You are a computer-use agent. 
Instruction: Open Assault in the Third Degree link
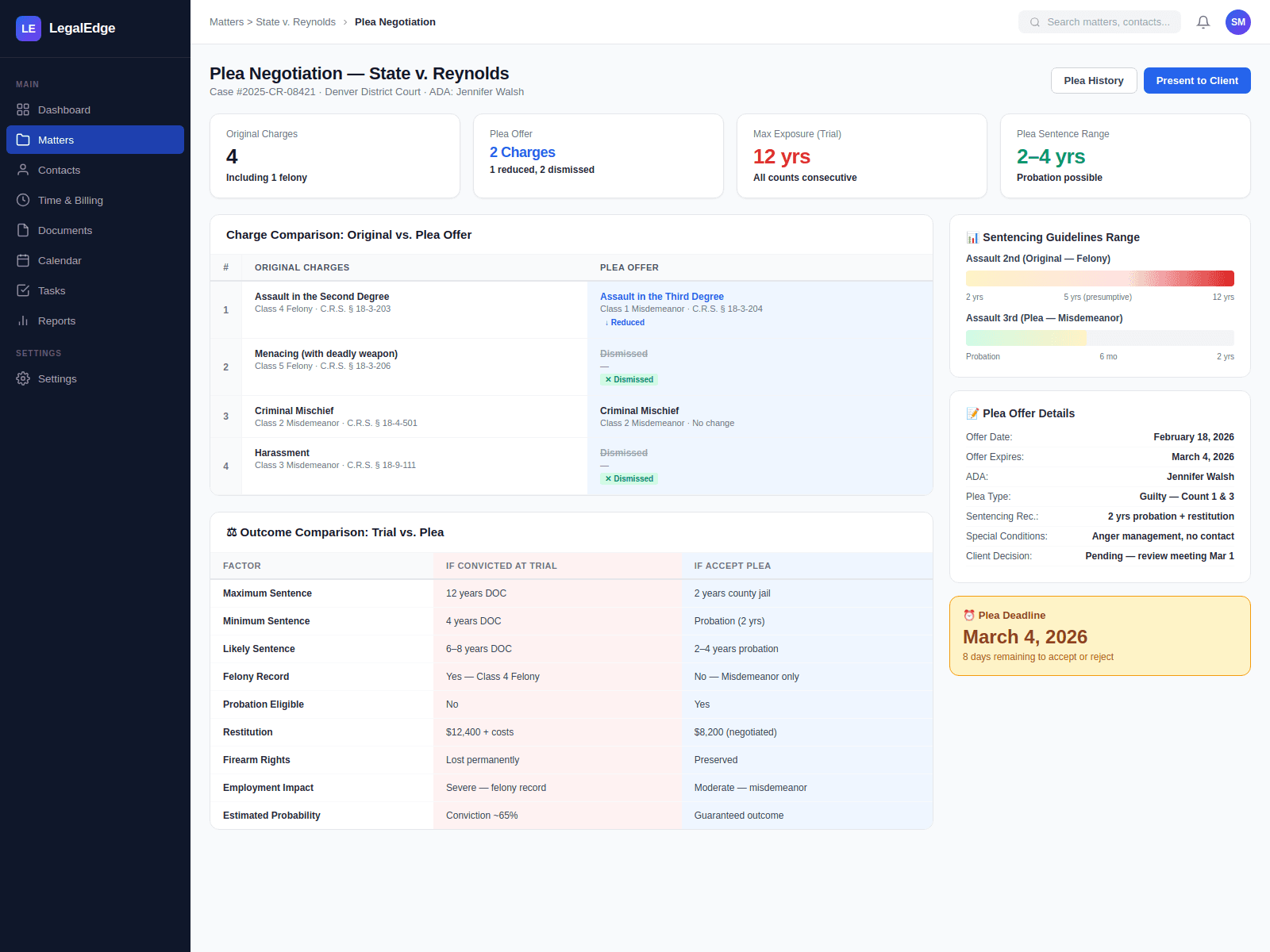[x=662, y=297]
